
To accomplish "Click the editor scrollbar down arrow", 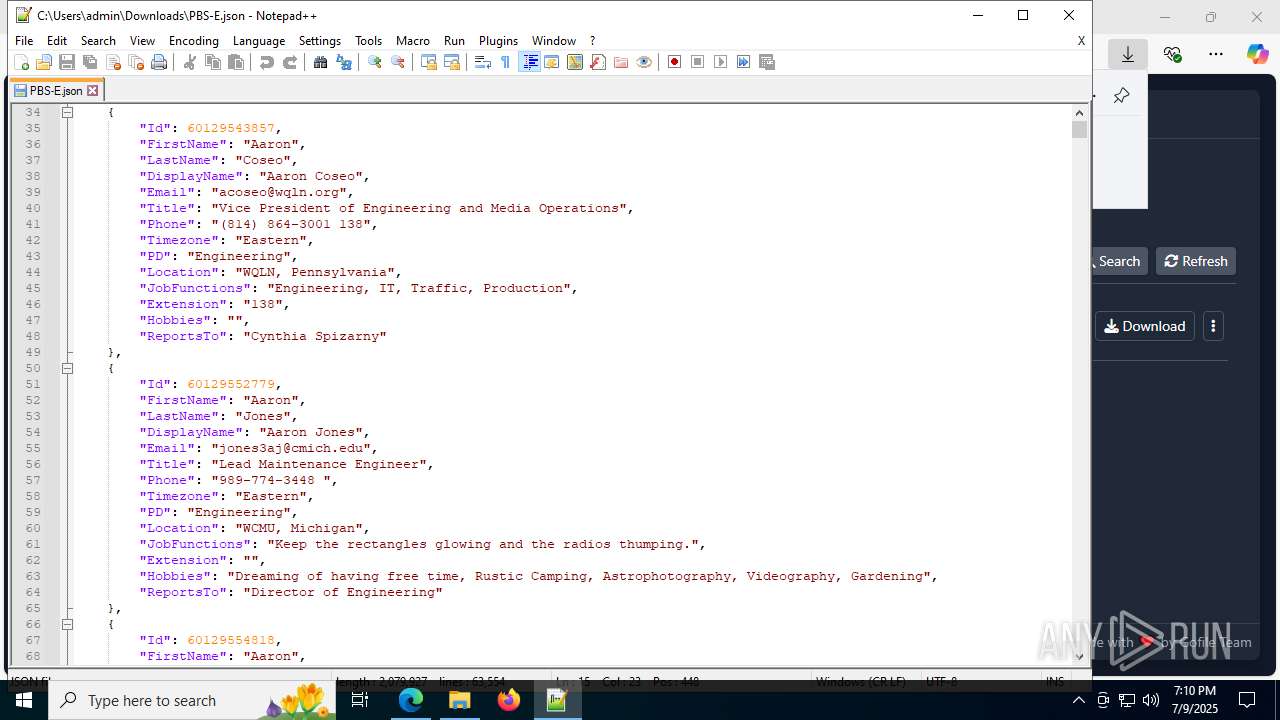I will (1079, 657).
